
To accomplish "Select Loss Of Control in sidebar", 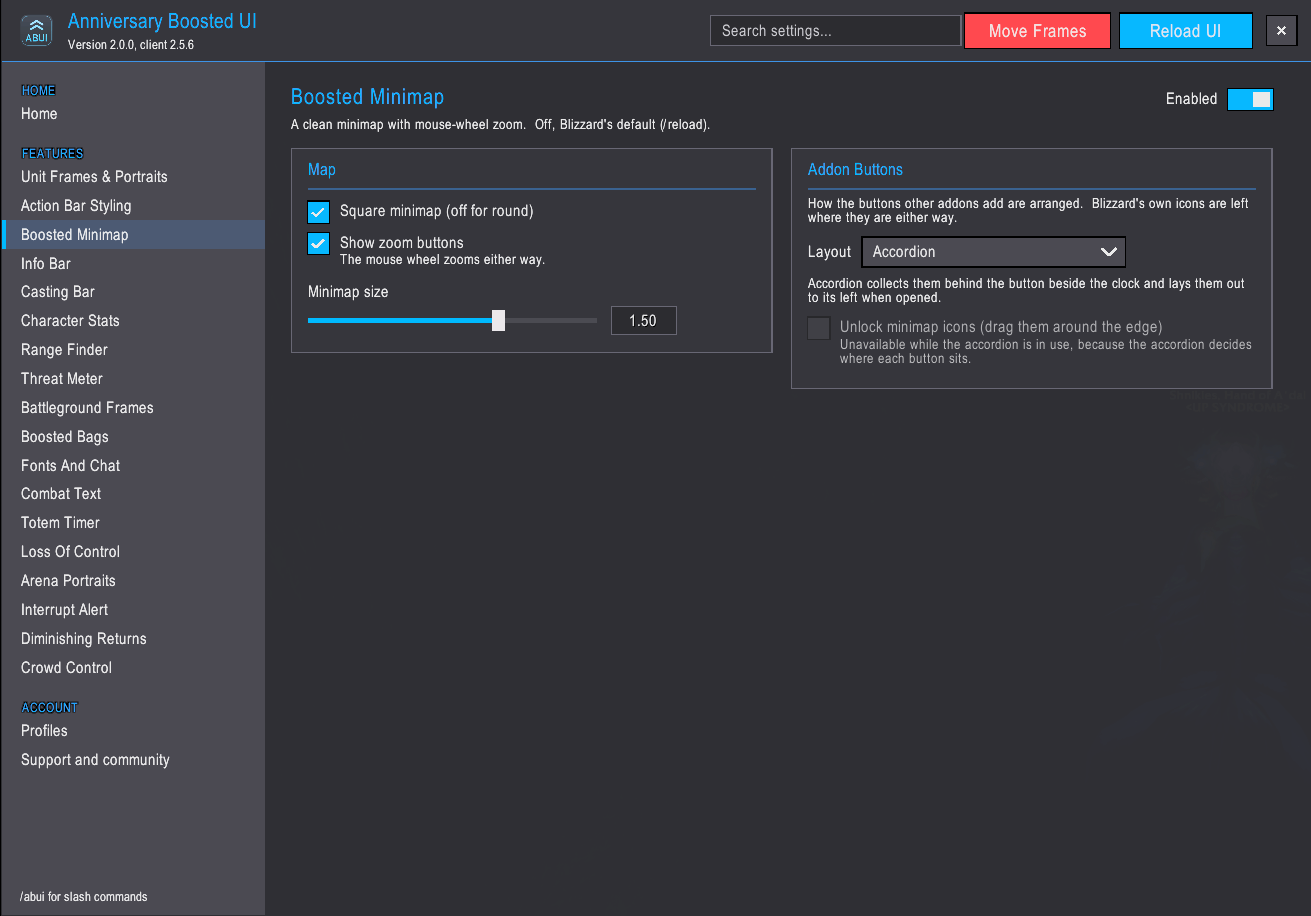I will [x=133, y=552].
